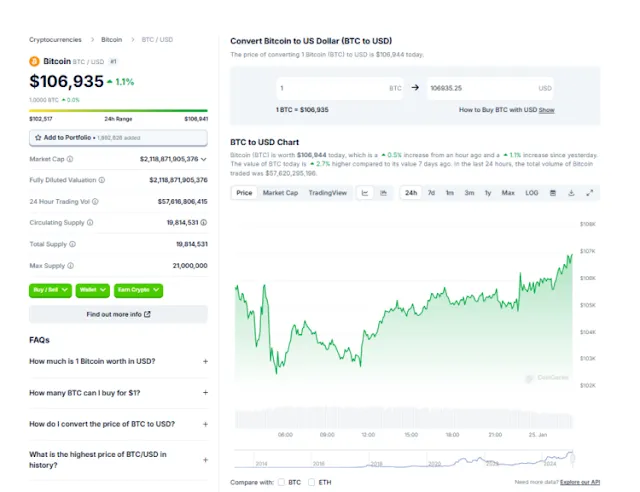The width and height of the screenshot is (640, 492).
Task: Expand 'How much is 1 Bitcoin worth' FAQ
Action: pos(205,361)
